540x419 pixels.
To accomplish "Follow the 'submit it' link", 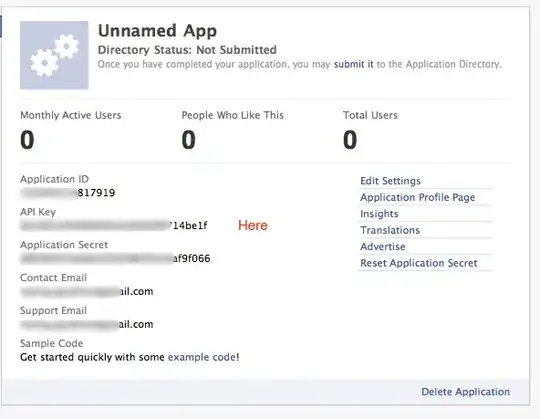I will point(354,64).
